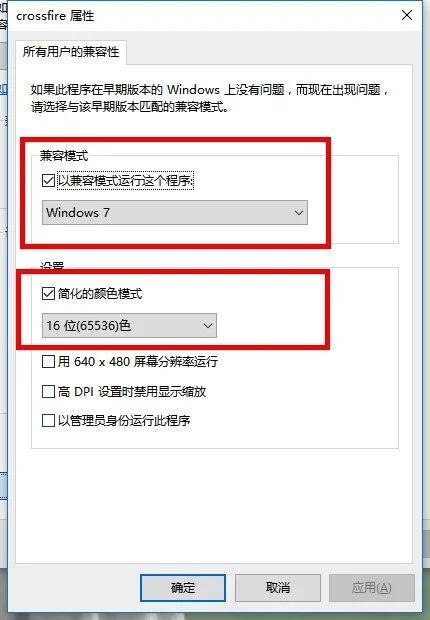430x620 pixels.
Task: Enable 用 640 x 480 屏幕分辨率运行 checkbox
Action: coord(48,361)
